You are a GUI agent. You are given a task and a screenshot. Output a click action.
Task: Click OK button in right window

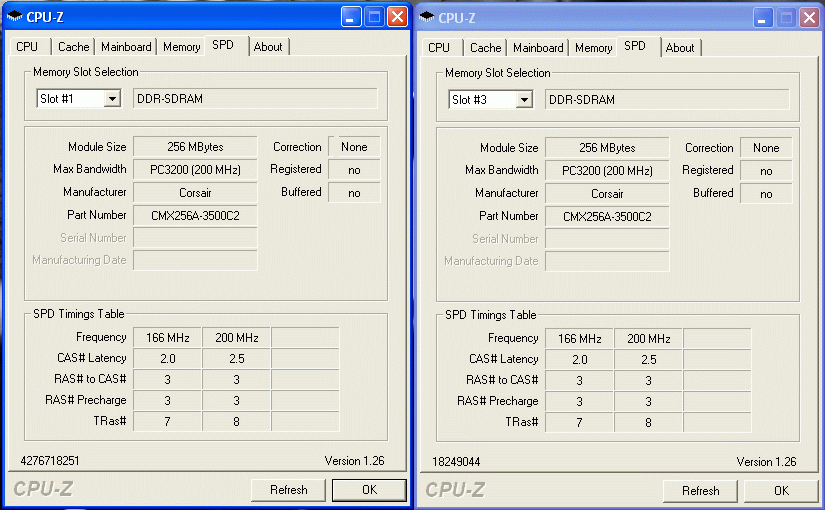tap(781, 491)
